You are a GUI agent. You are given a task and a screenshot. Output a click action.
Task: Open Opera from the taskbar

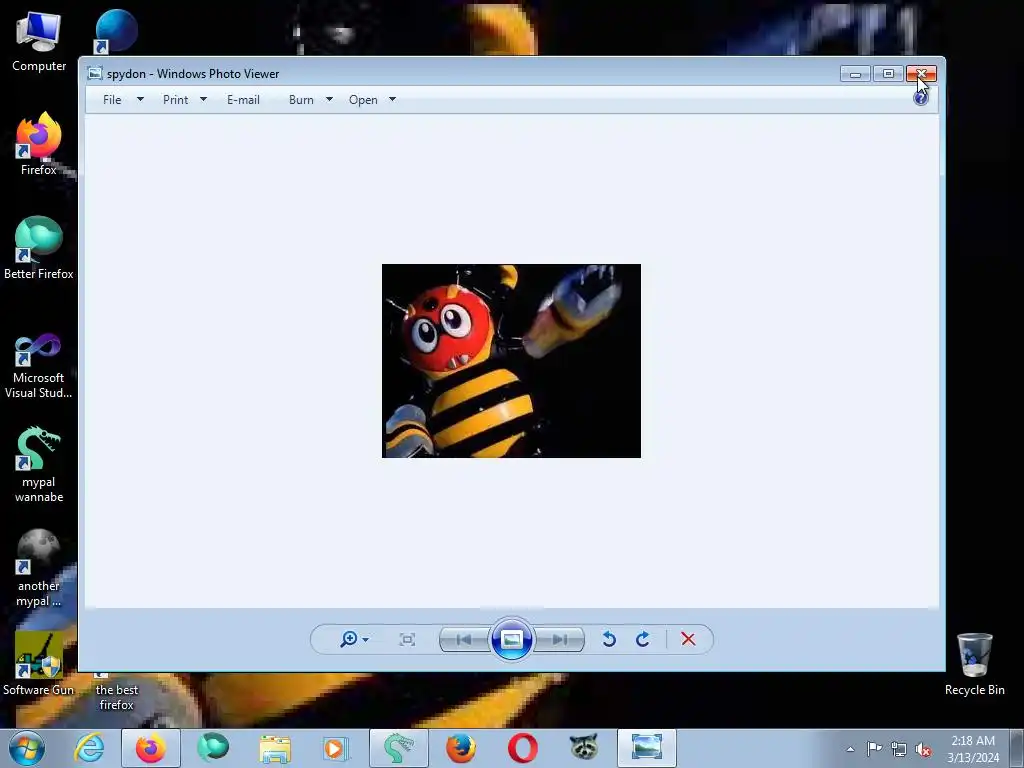[x=522, y=748]
